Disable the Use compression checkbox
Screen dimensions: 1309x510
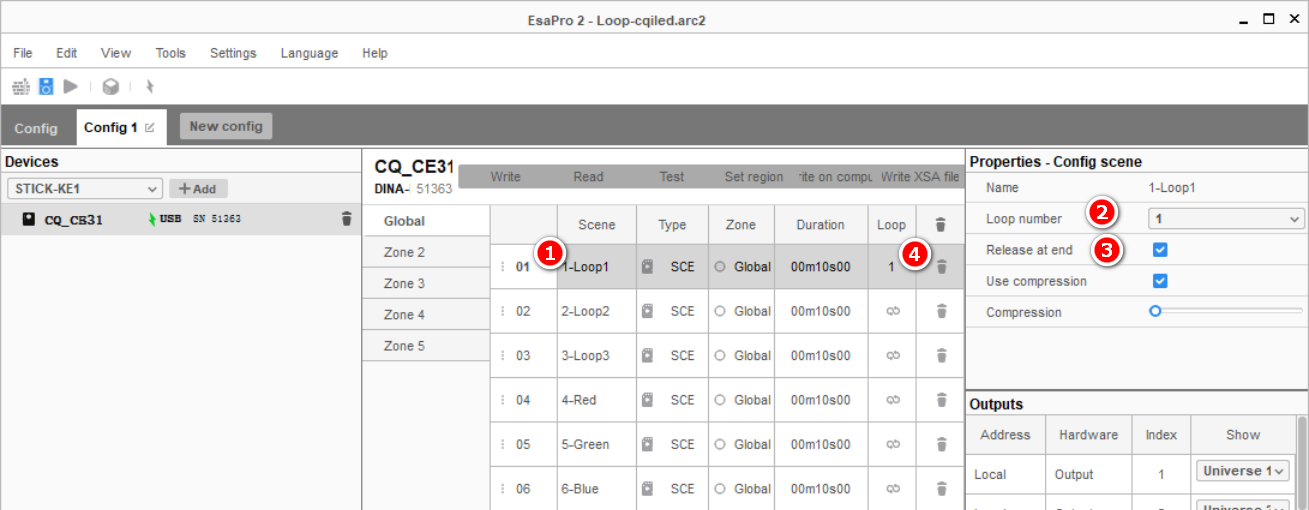1160,281
